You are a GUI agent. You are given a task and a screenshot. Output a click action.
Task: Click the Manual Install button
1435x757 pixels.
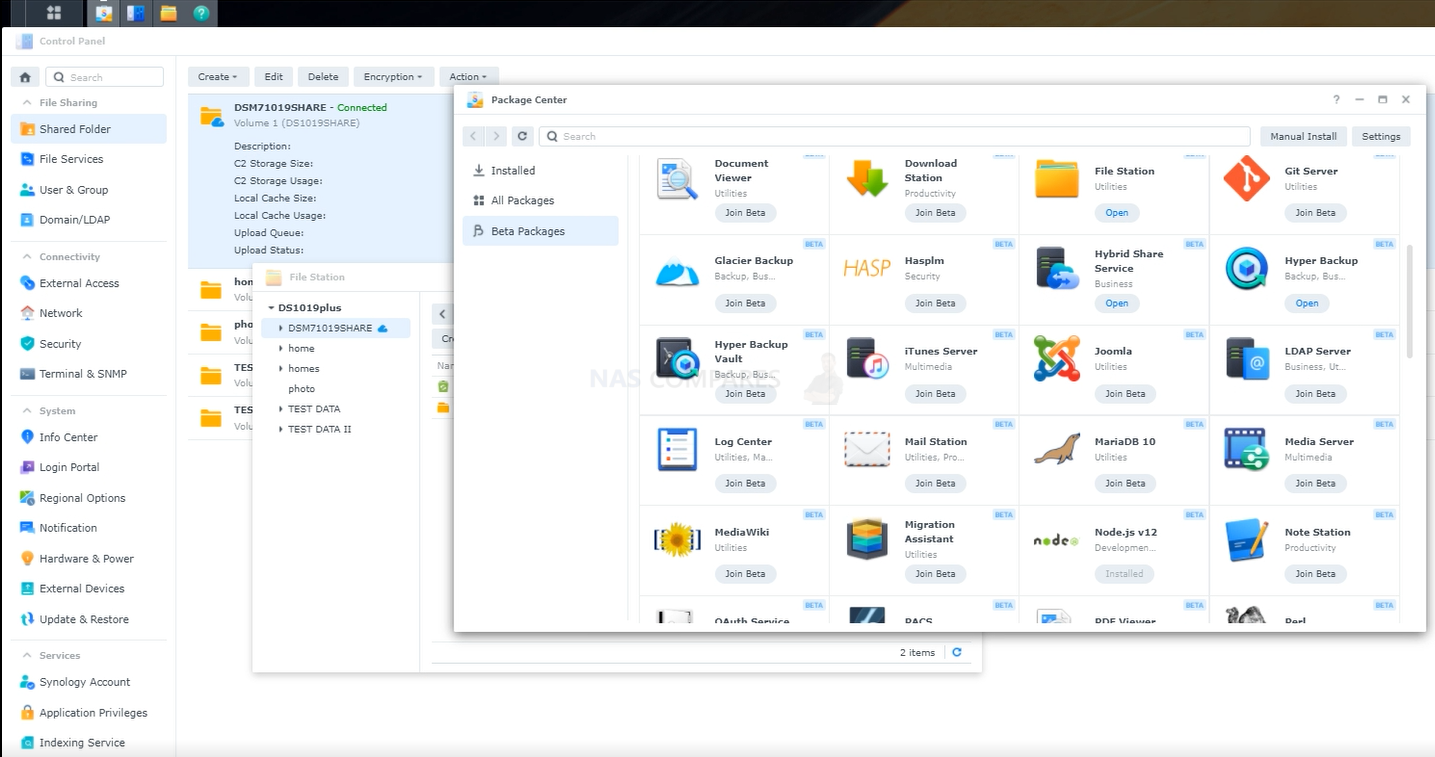[1303, 136]
